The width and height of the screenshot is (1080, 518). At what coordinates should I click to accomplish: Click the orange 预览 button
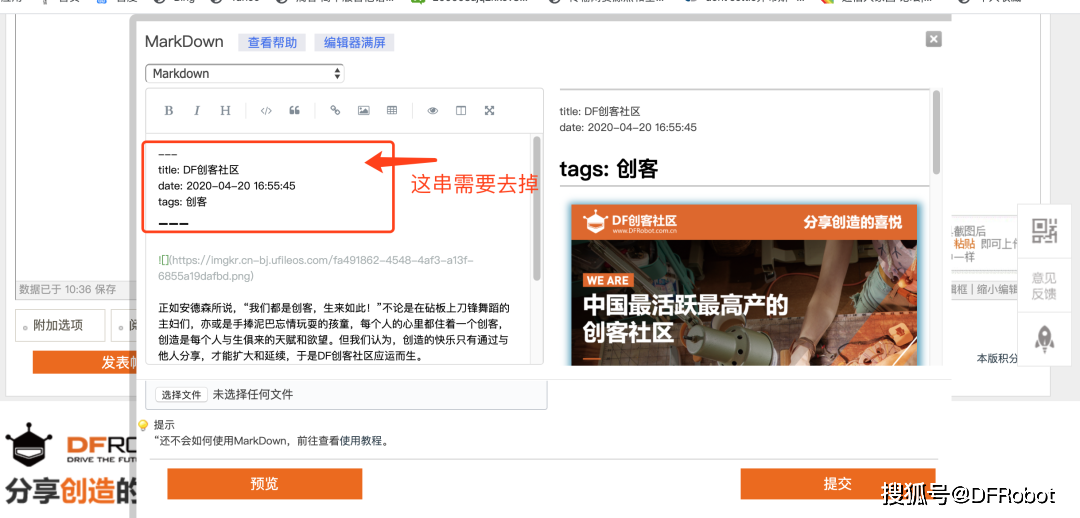click(x=264, y=484)
